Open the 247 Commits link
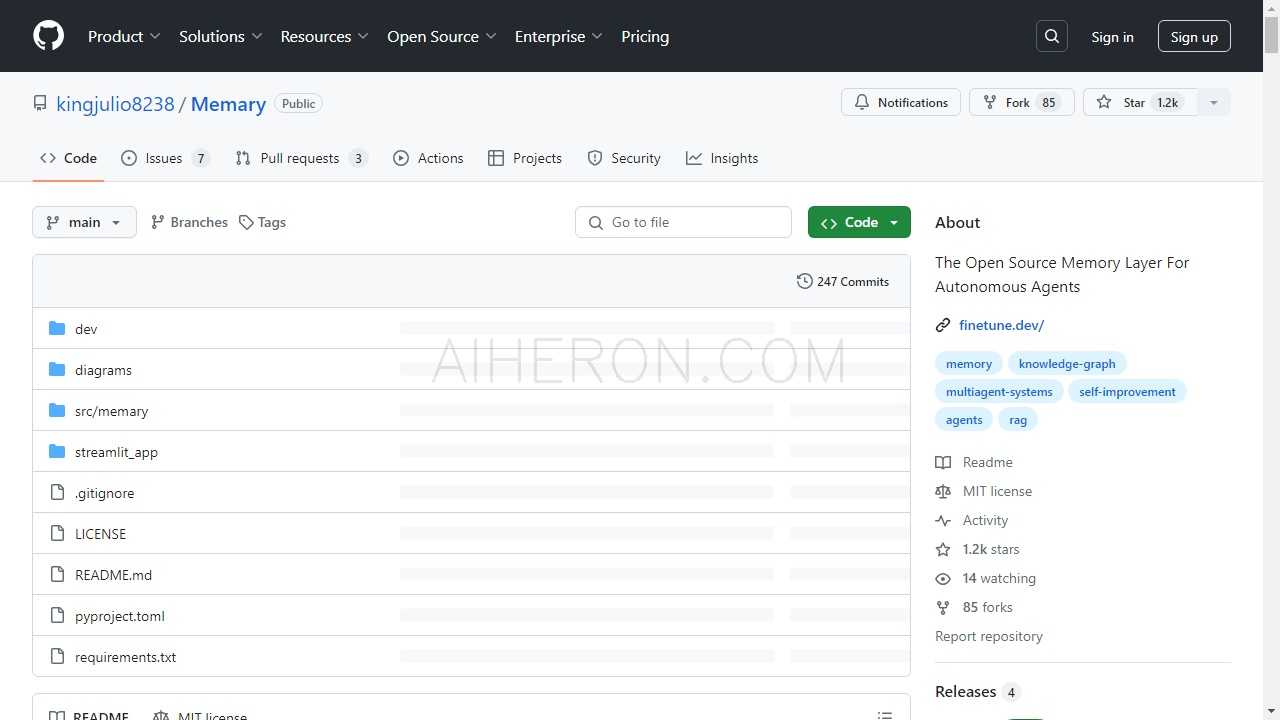This screenshot has height=720, width=1280. pyautogui.click(x=842, y=281)
